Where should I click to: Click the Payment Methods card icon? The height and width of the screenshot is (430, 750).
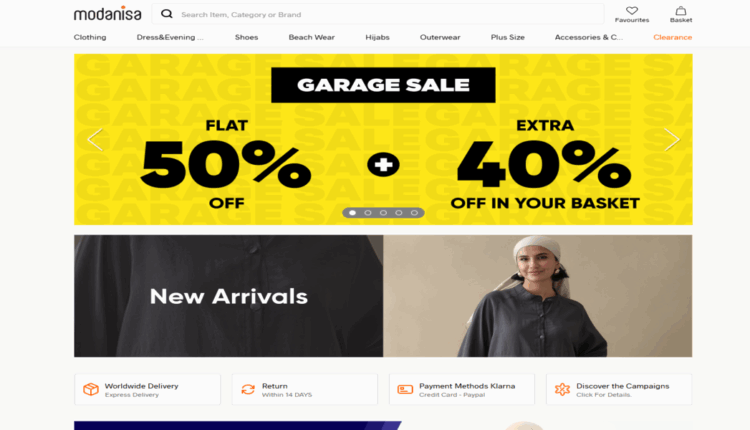tap(405, 390)
